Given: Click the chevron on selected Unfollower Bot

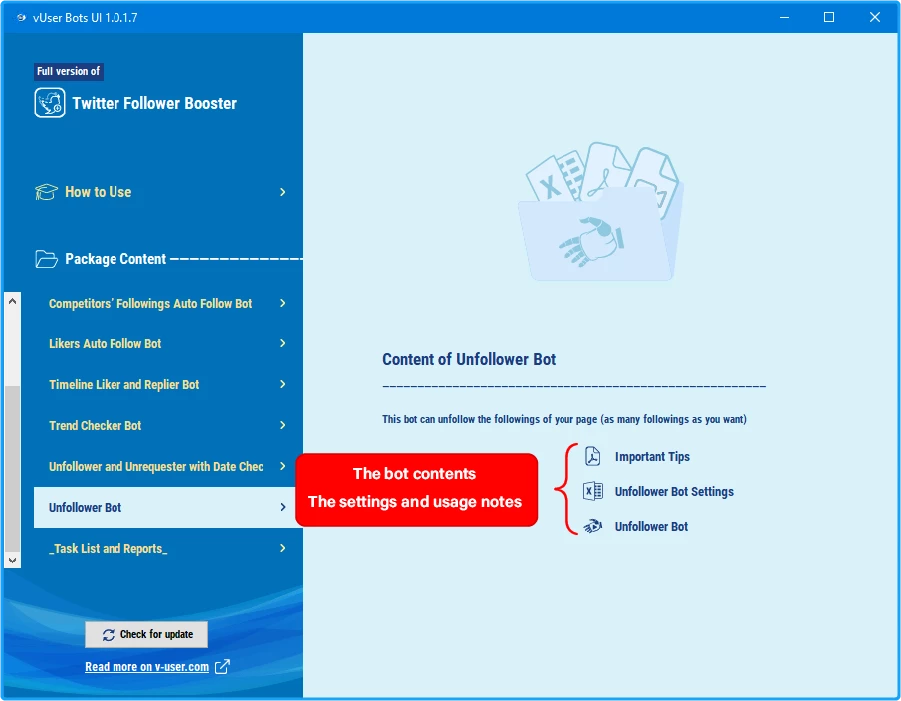Looking at the screenshot, I should pyautogui.click(x=282, y=507).
